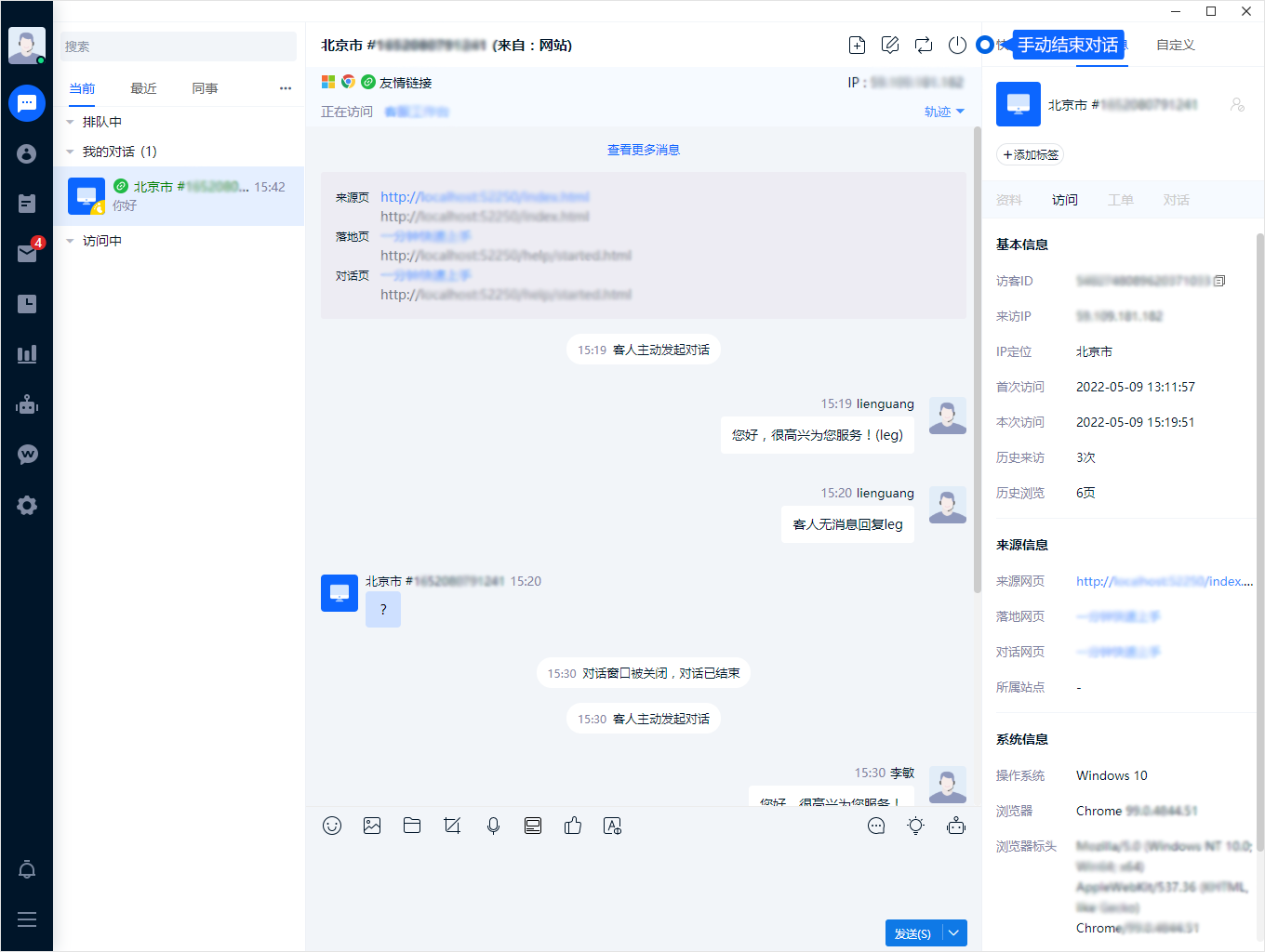Open the mail icon with 4 badge
Screen dimensions: 1265x952
[27, 254]
